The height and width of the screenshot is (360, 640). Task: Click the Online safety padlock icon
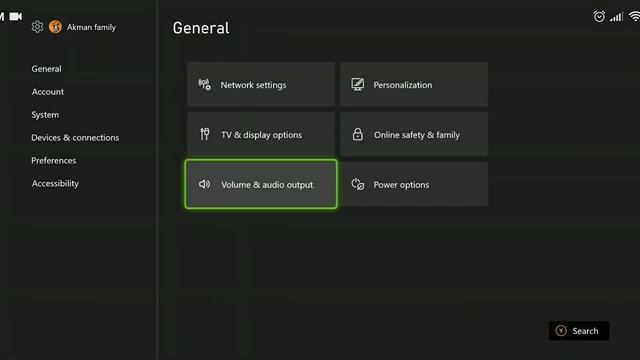(358, 134)
